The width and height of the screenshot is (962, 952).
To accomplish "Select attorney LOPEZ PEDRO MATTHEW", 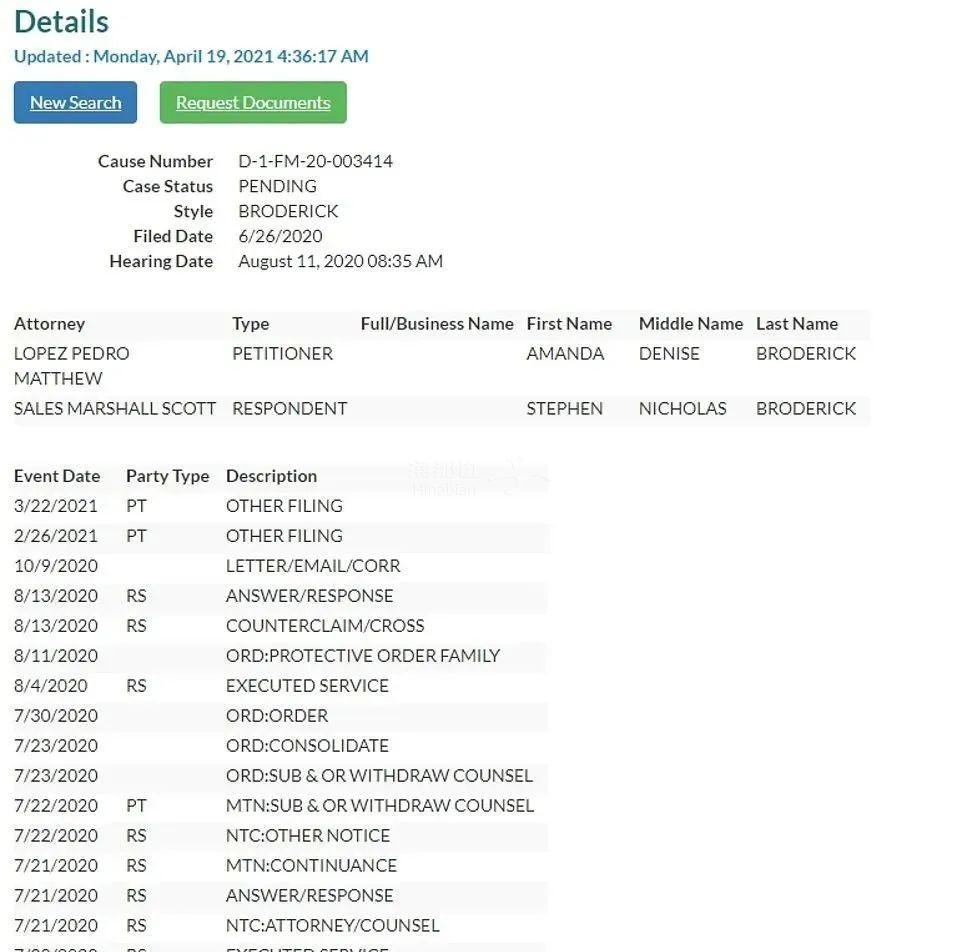I will [71, 365].
